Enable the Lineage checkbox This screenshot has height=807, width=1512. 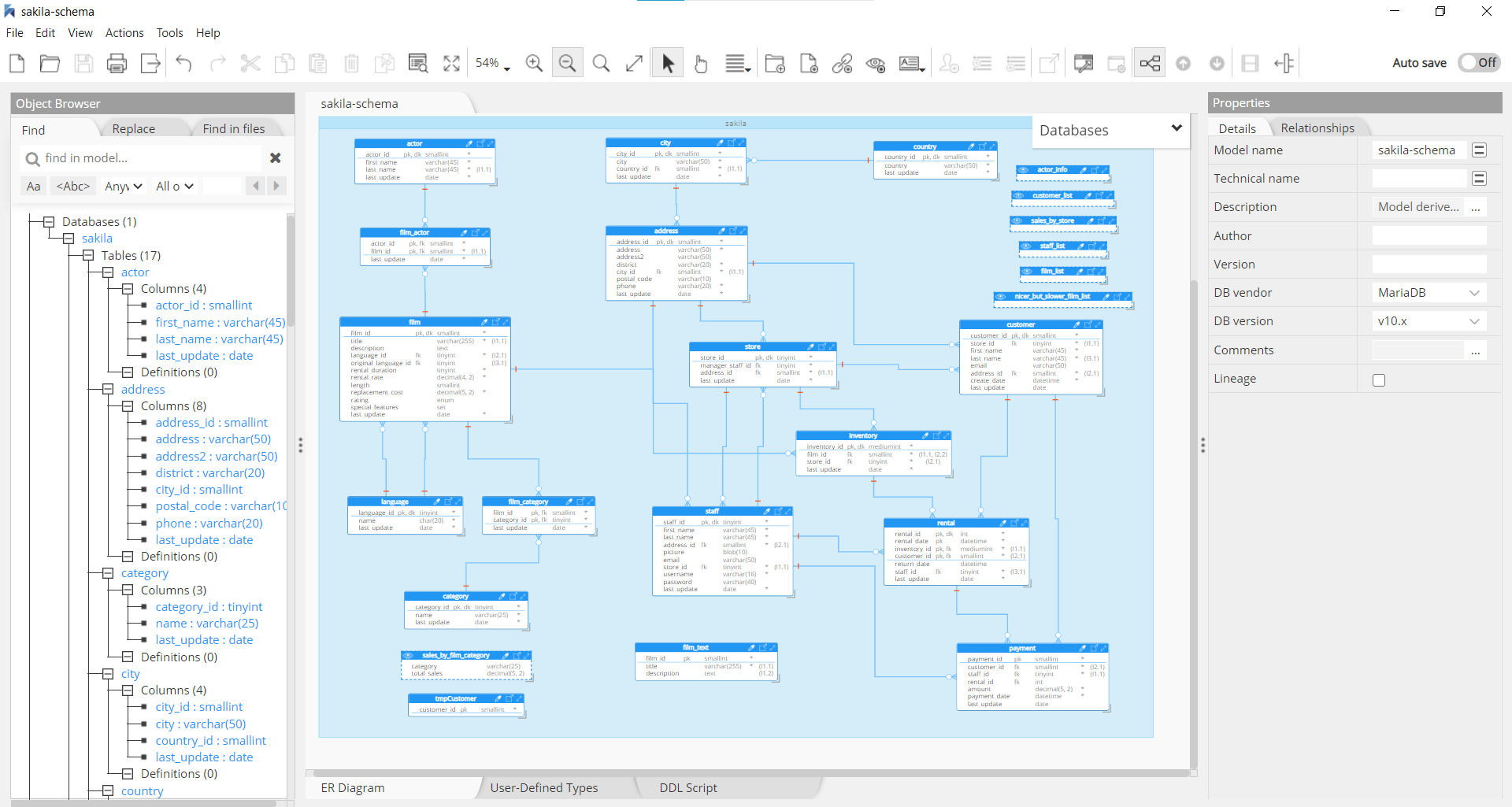1379,380
